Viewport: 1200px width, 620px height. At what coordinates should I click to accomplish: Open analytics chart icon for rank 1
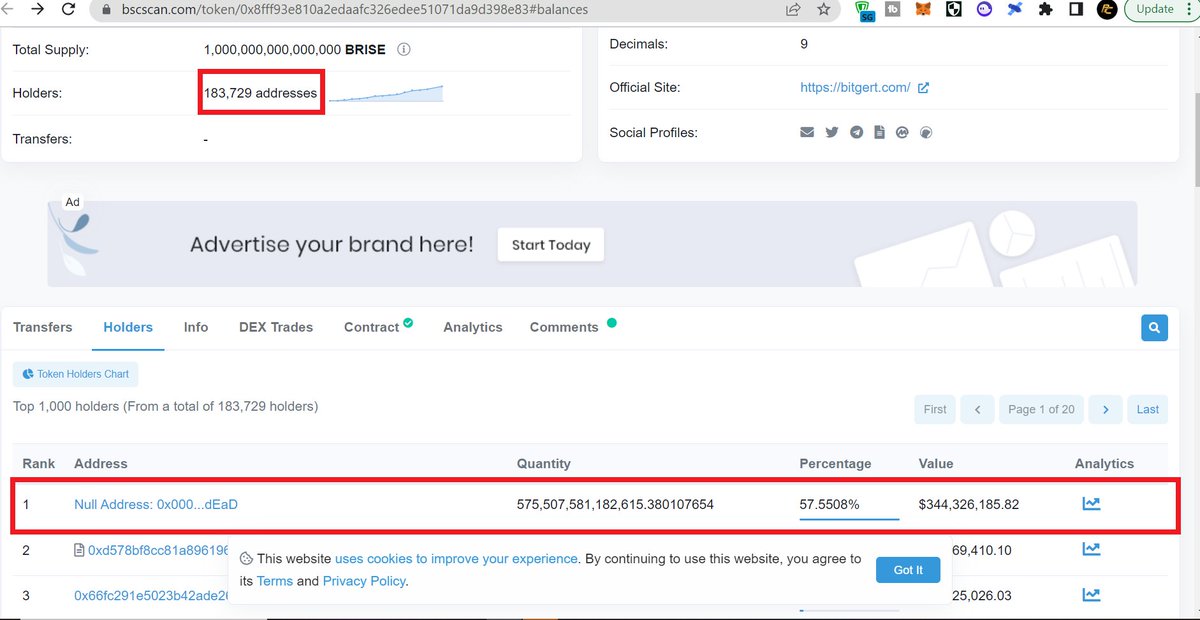(x=1091, y=504)
